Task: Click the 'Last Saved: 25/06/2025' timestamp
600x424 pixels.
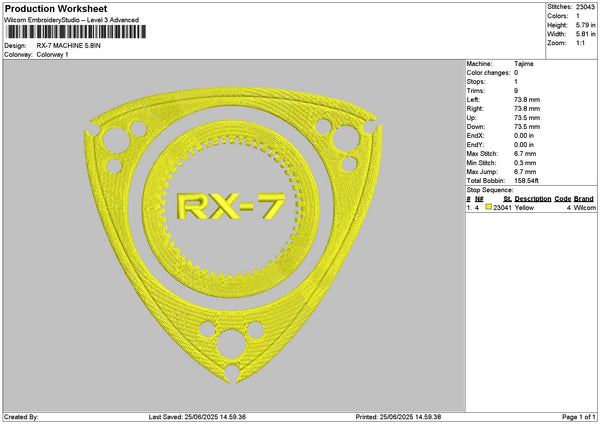Action: (197, 417)
